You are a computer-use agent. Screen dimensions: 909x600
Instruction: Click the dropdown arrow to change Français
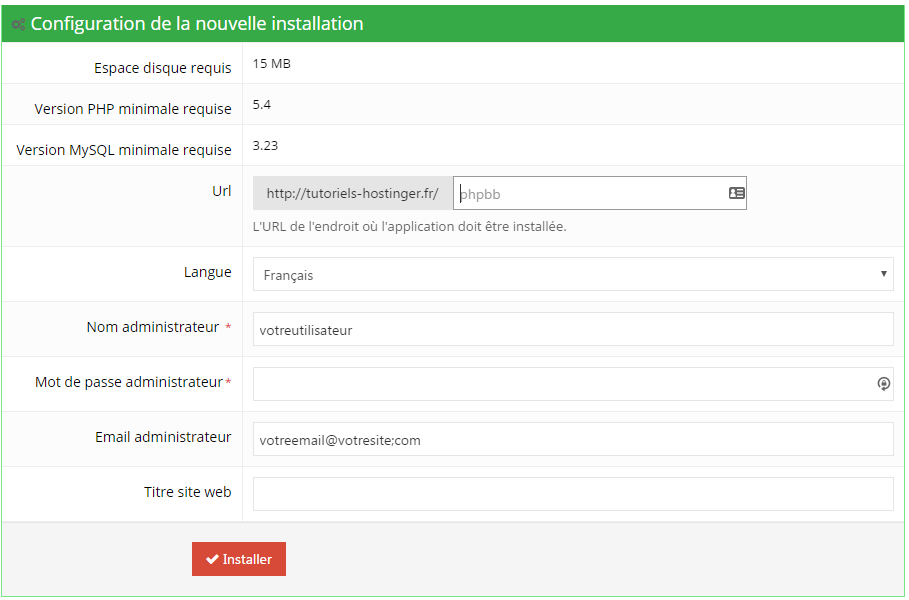(884, 273)
